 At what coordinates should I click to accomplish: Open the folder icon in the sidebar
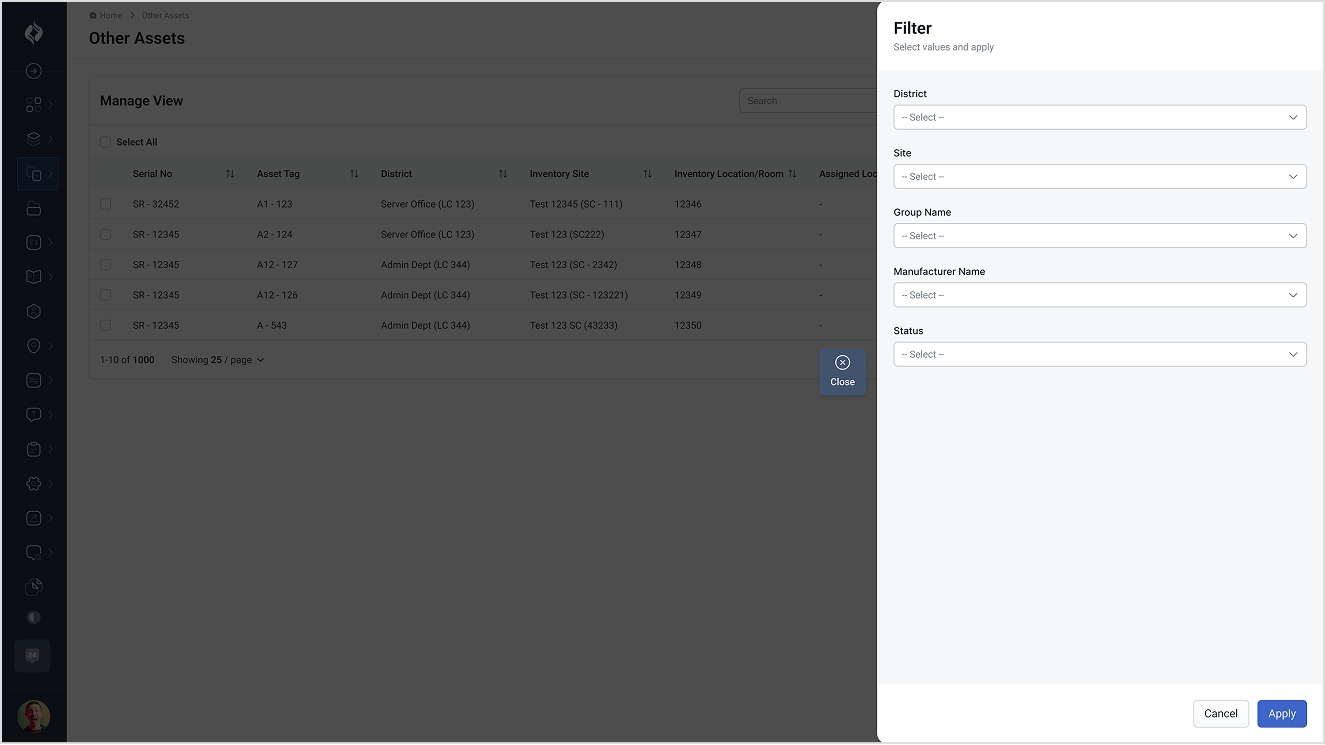tap(34, 209)
